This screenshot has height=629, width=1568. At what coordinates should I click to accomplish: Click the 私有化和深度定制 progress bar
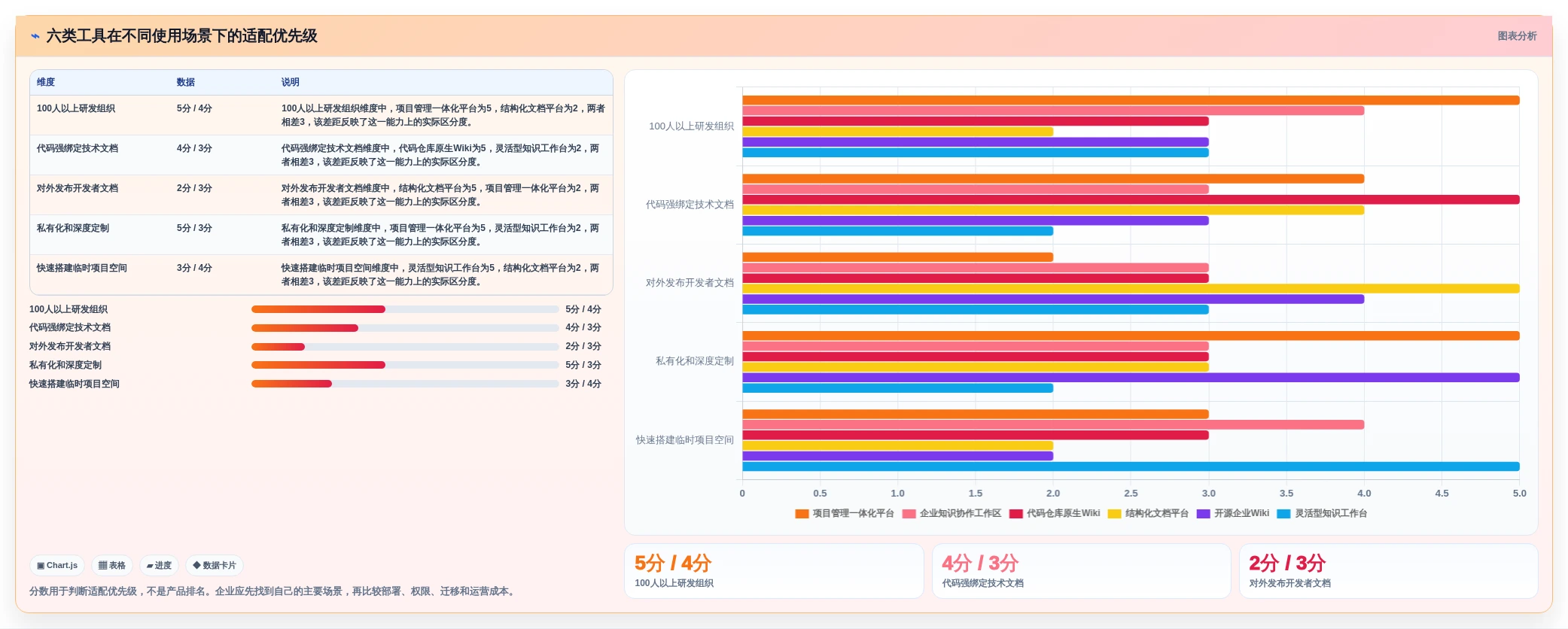click(x=405, y=365)
